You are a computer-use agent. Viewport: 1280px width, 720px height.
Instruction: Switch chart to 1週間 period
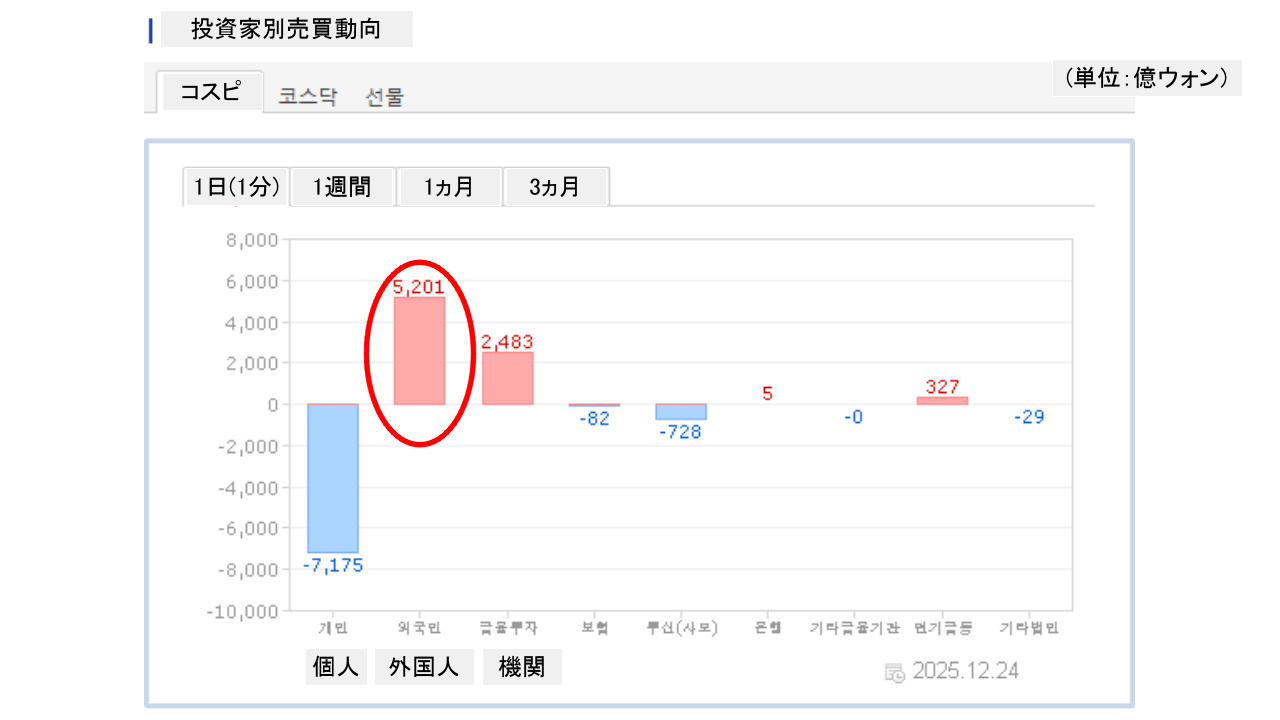click(x=342, y=187)
